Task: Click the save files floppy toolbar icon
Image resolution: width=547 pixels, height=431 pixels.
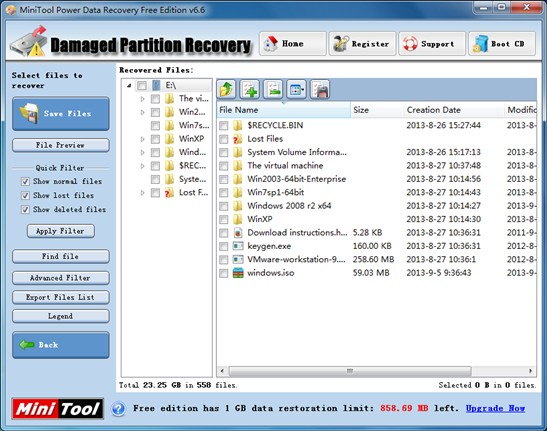Action: click(x=320, y=89)
